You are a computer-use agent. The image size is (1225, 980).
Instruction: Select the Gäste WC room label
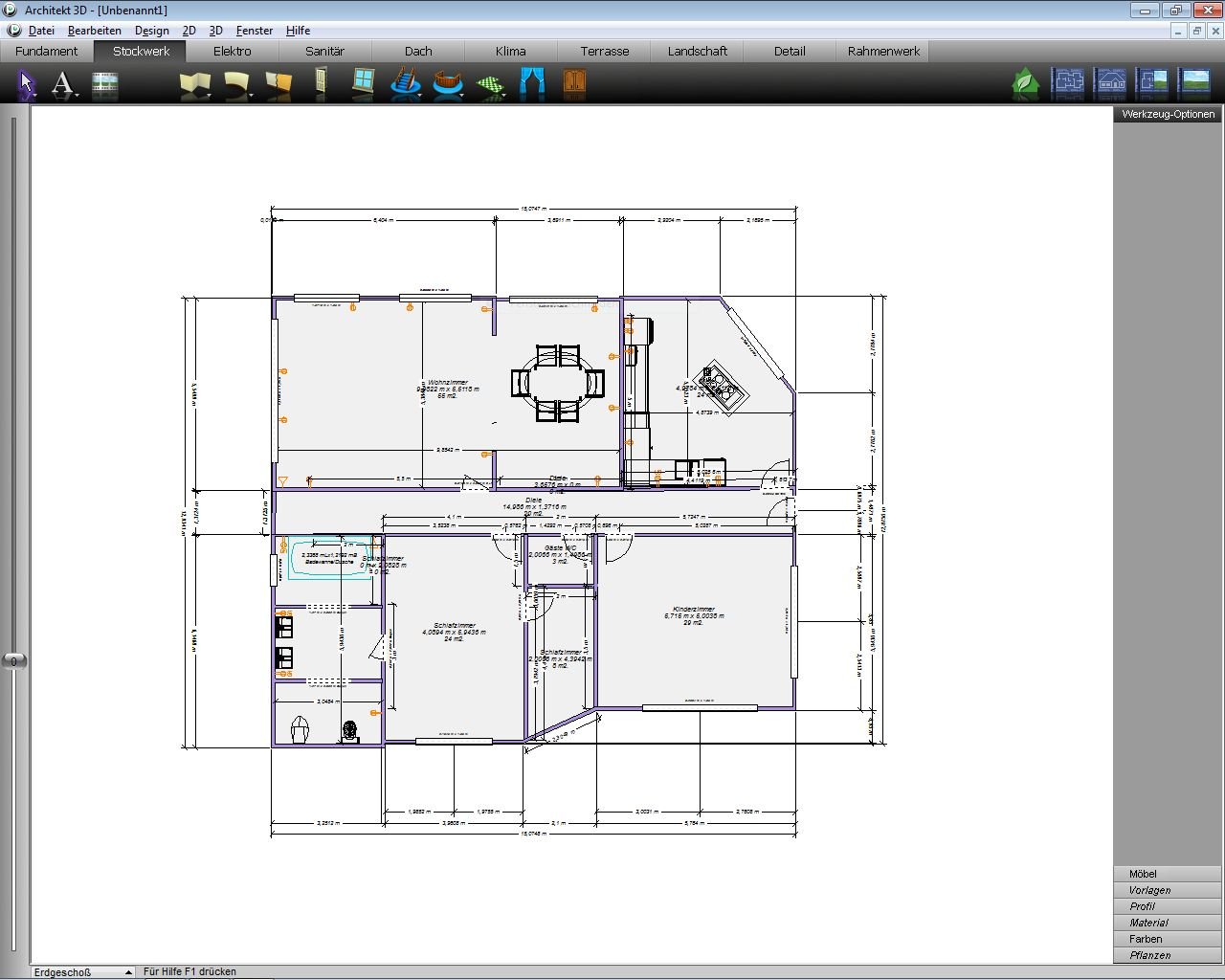(x=560, y=554)
